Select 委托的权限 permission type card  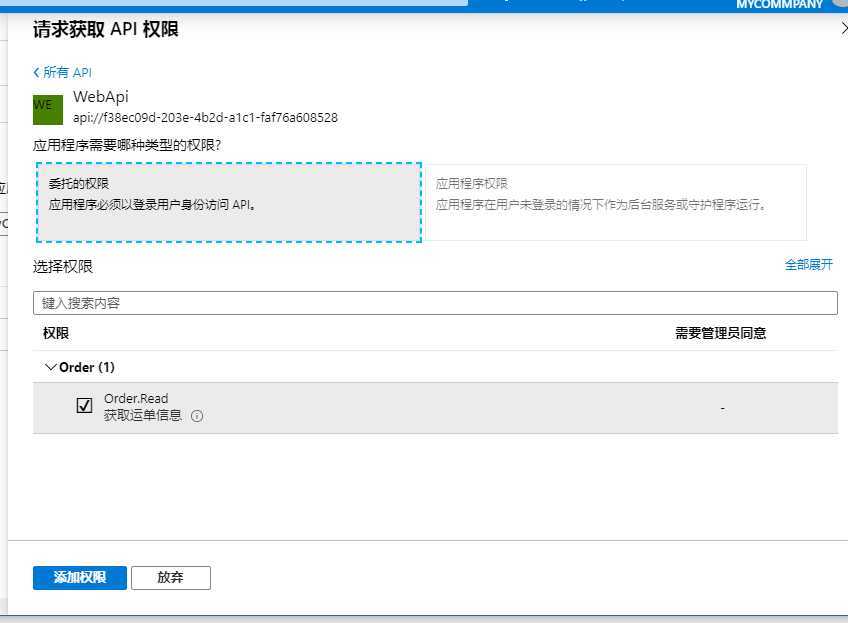point(229,202)
